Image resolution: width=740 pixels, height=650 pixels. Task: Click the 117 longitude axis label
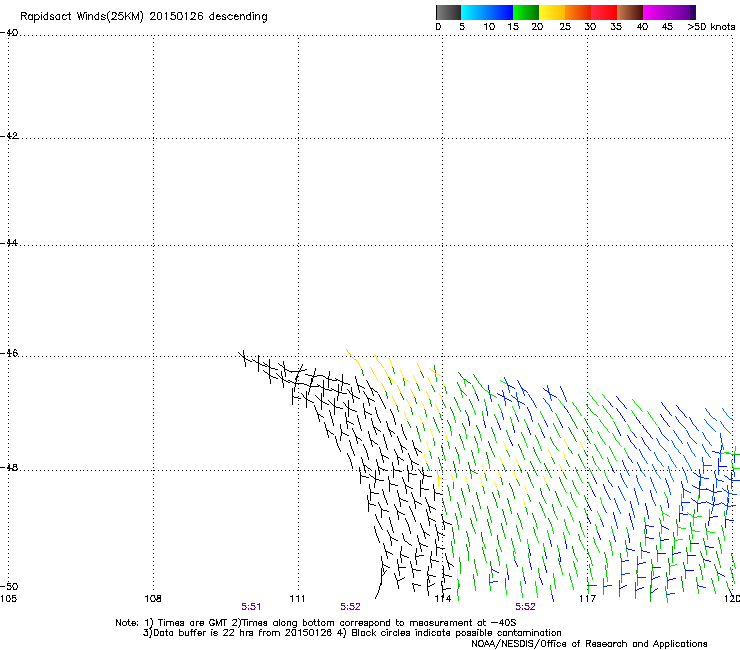pos(588,599)
